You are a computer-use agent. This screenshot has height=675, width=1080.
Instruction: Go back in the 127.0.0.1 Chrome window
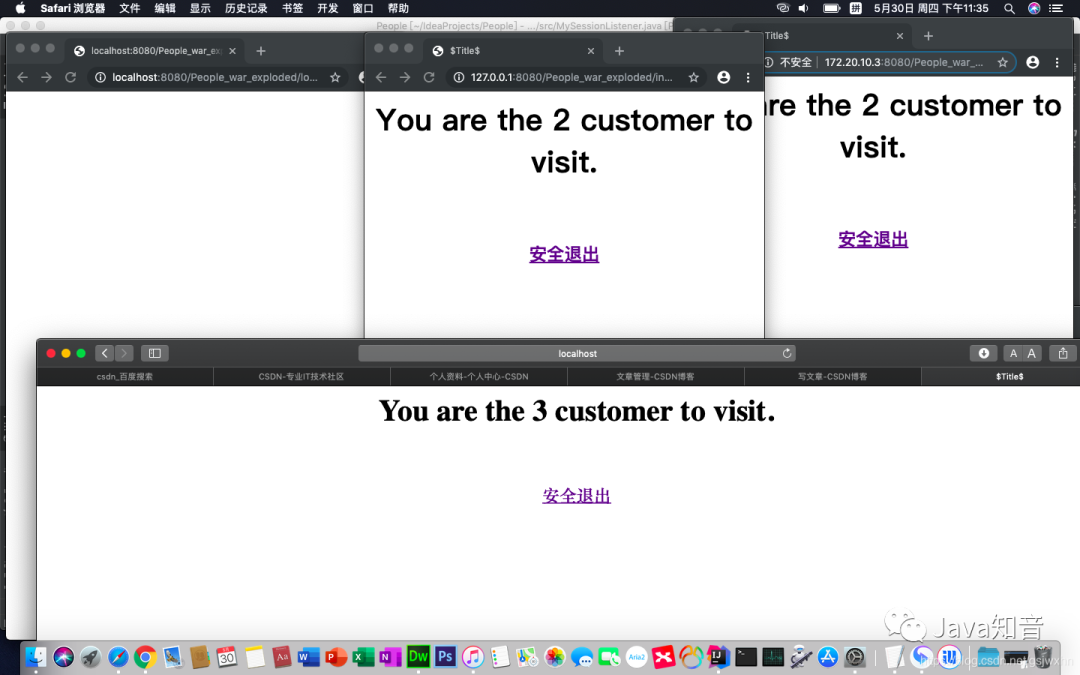click(381, 77)
